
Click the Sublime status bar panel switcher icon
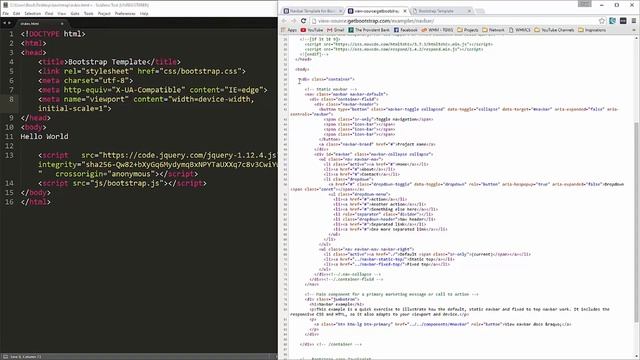tap(4, 357)
